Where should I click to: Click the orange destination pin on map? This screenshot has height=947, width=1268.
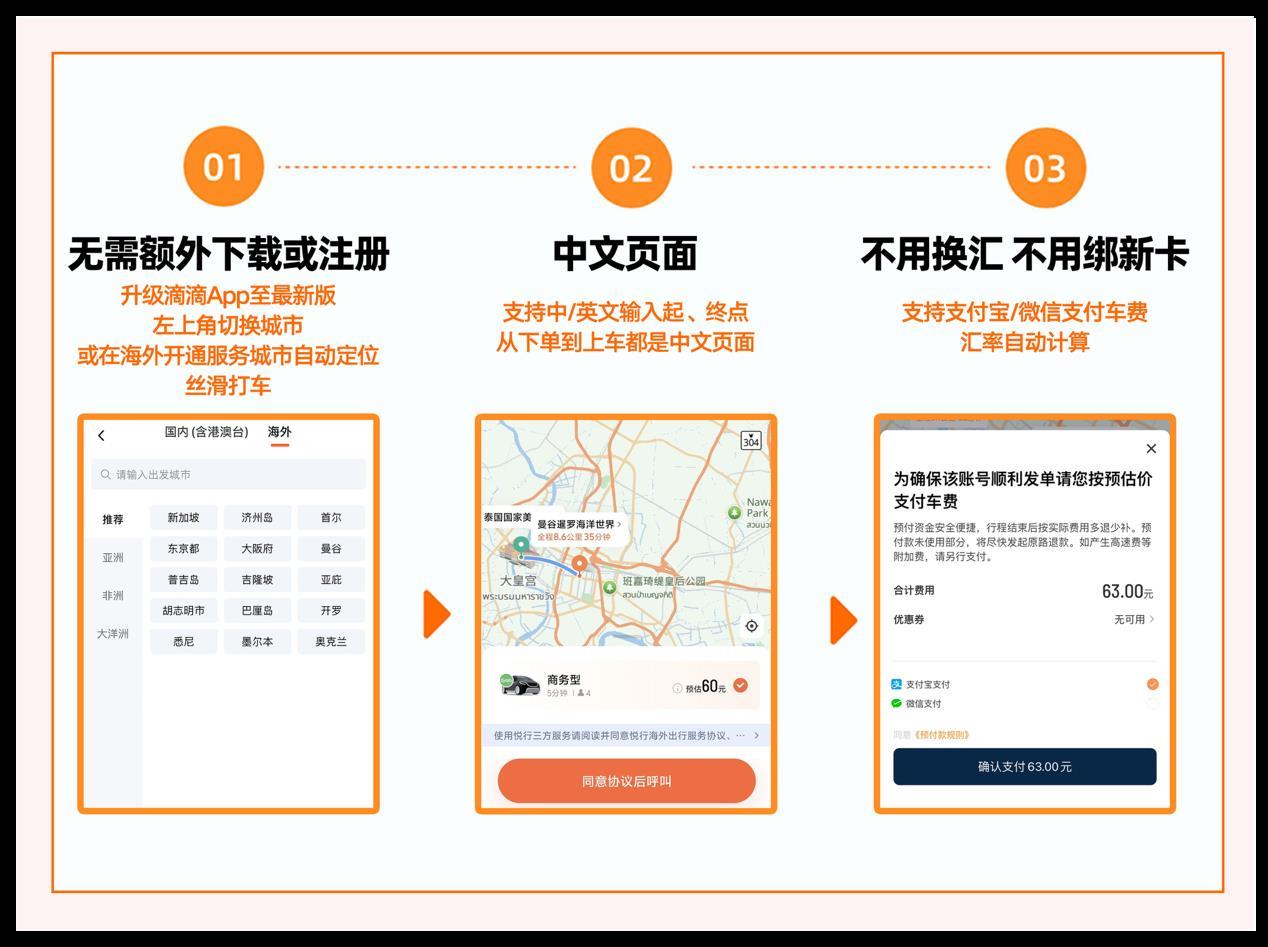(x=578, y=565)
